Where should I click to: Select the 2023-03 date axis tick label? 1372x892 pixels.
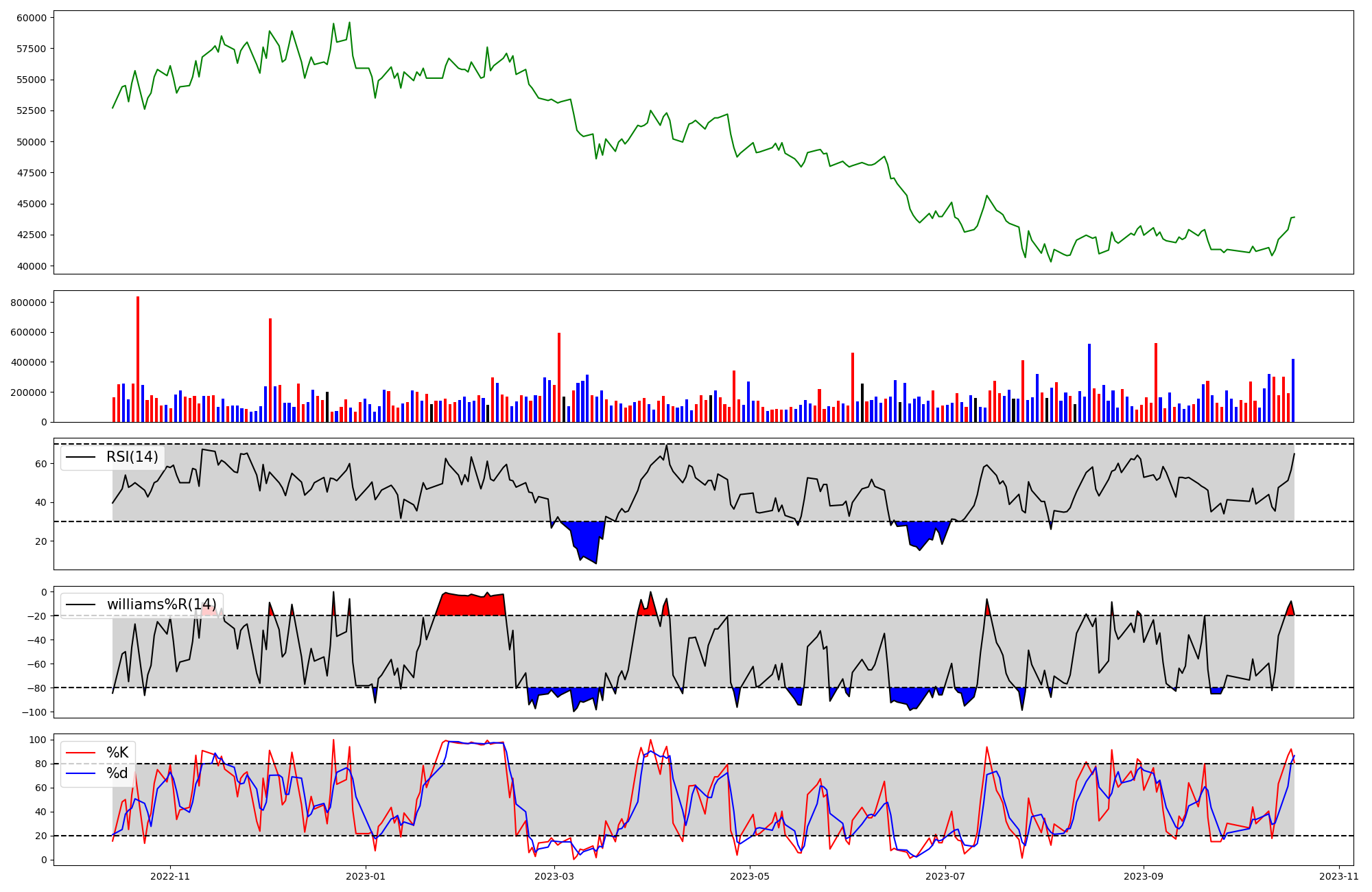(554, 876)
